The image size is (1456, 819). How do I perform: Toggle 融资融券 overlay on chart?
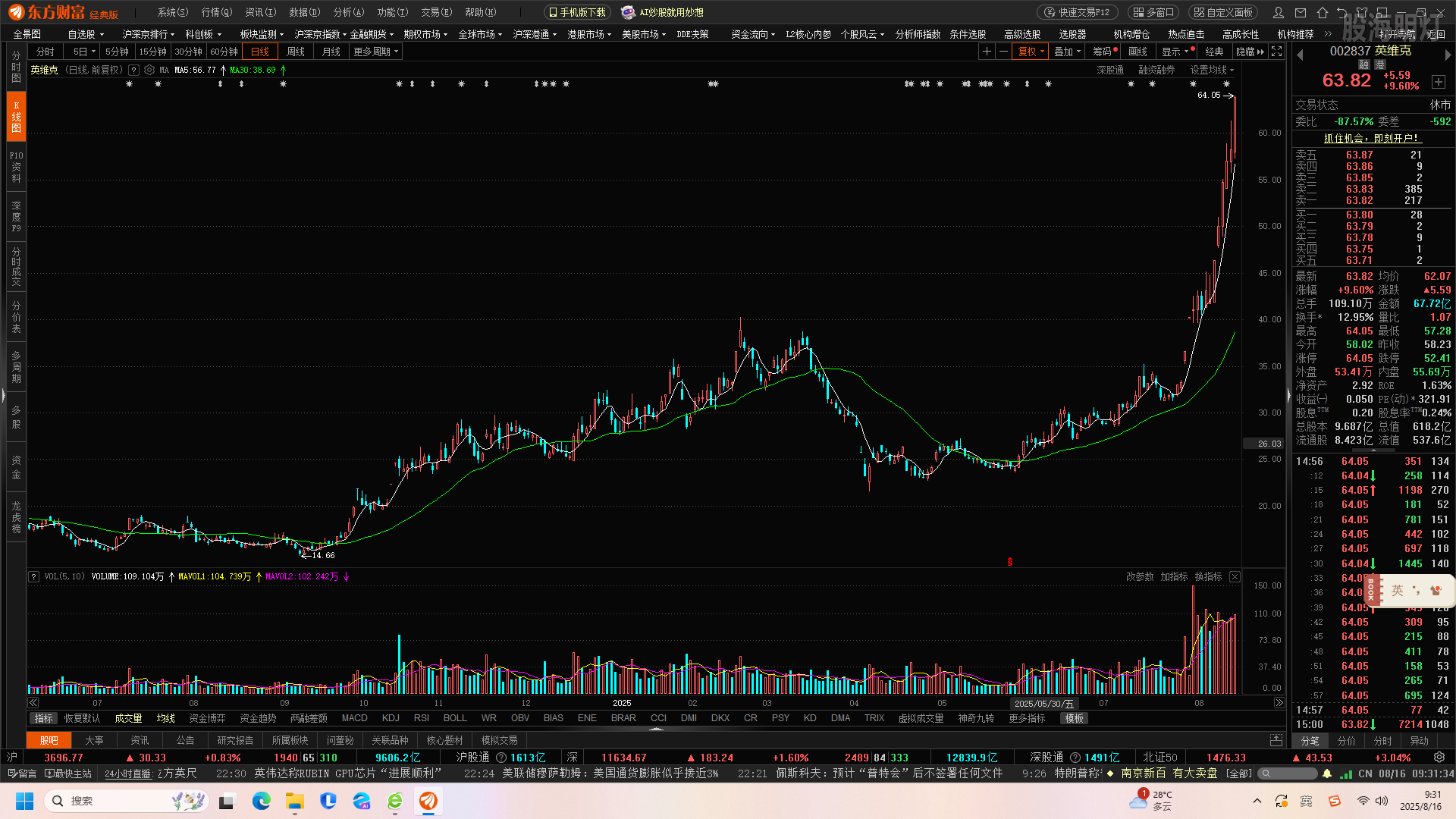tap(1156, 70)
